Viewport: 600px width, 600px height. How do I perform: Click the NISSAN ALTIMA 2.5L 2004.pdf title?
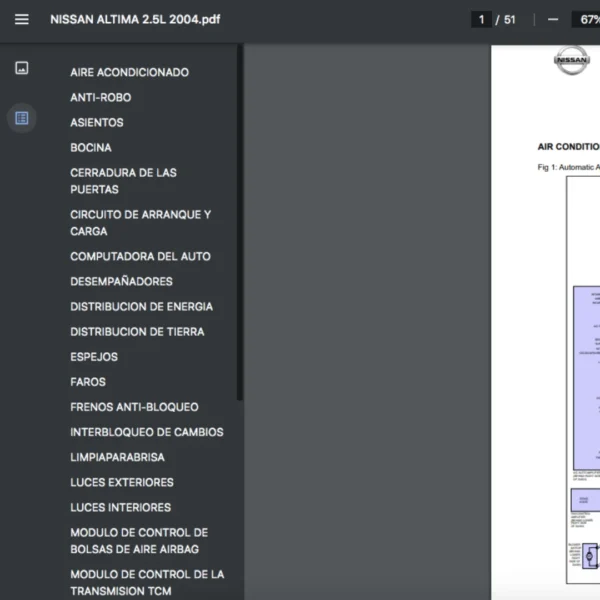(135, 20)
